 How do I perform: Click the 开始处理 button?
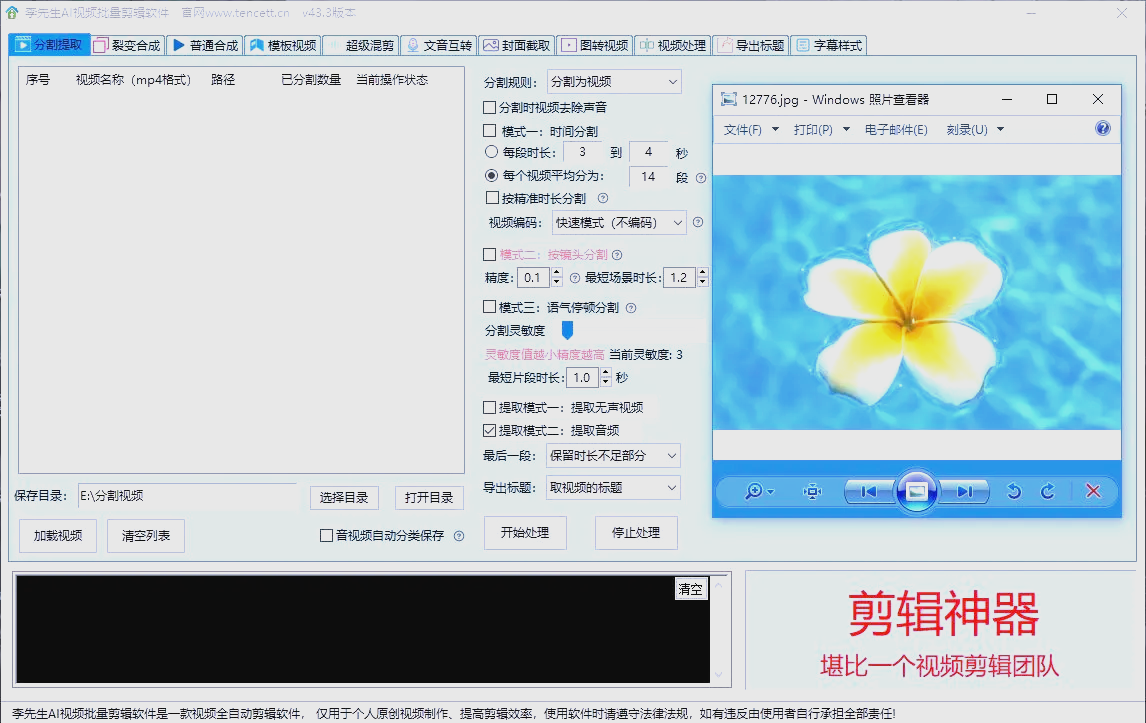(525, 532)
